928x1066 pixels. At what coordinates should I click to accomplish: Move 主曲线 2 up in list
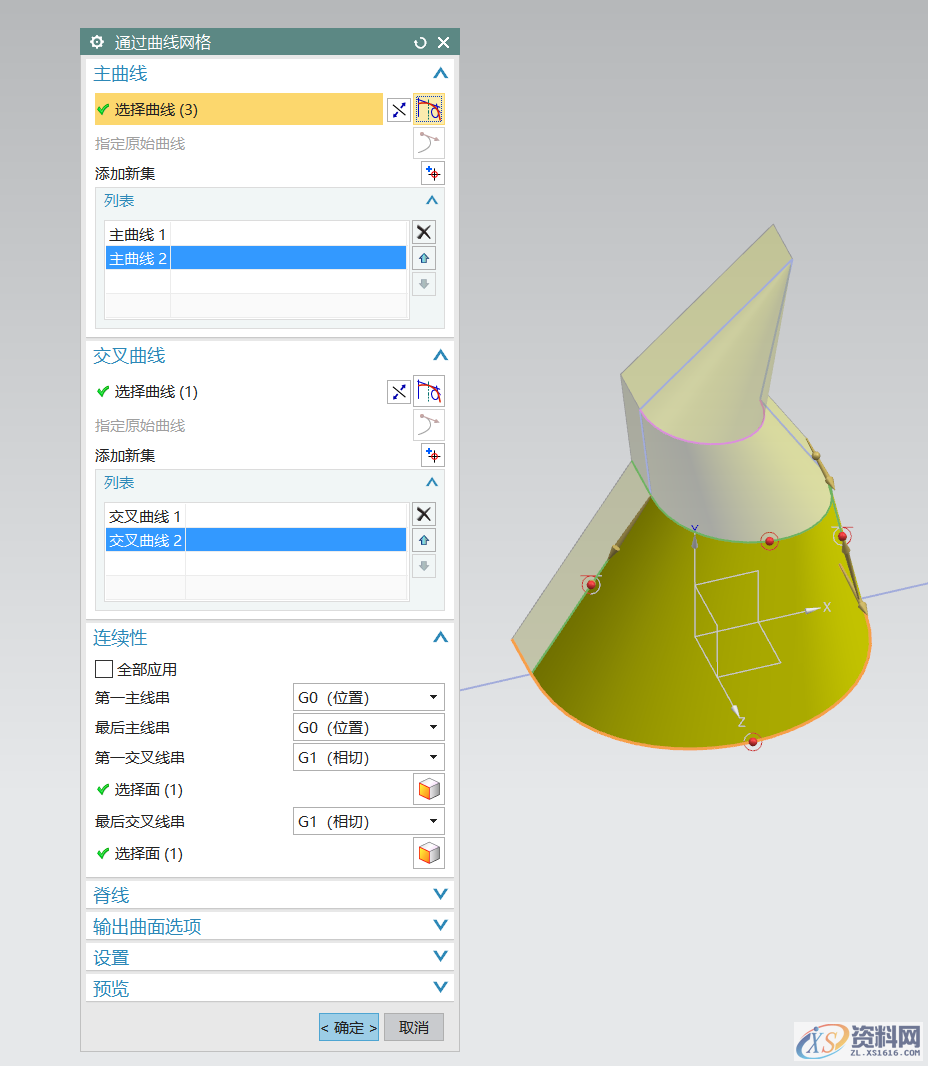[424, 258]
